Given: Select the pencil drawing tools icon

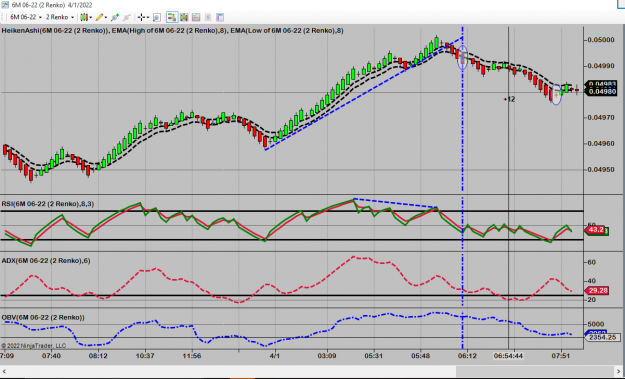Looking at the screenshot, I should pyautogui.click(x=99, y=17).
